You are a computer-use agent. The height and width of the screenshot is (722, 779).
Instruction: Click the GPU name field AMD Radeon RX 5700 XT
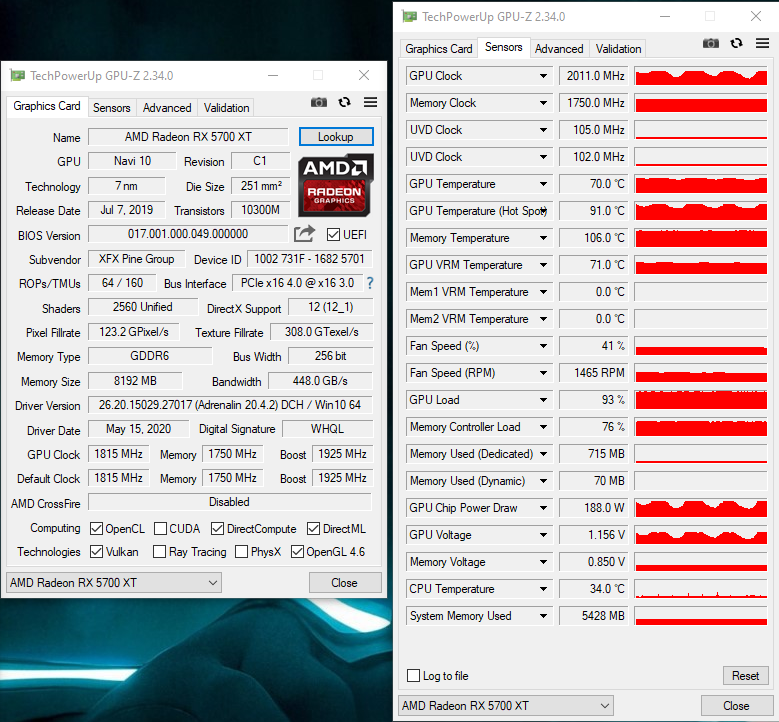pos(188,137)
